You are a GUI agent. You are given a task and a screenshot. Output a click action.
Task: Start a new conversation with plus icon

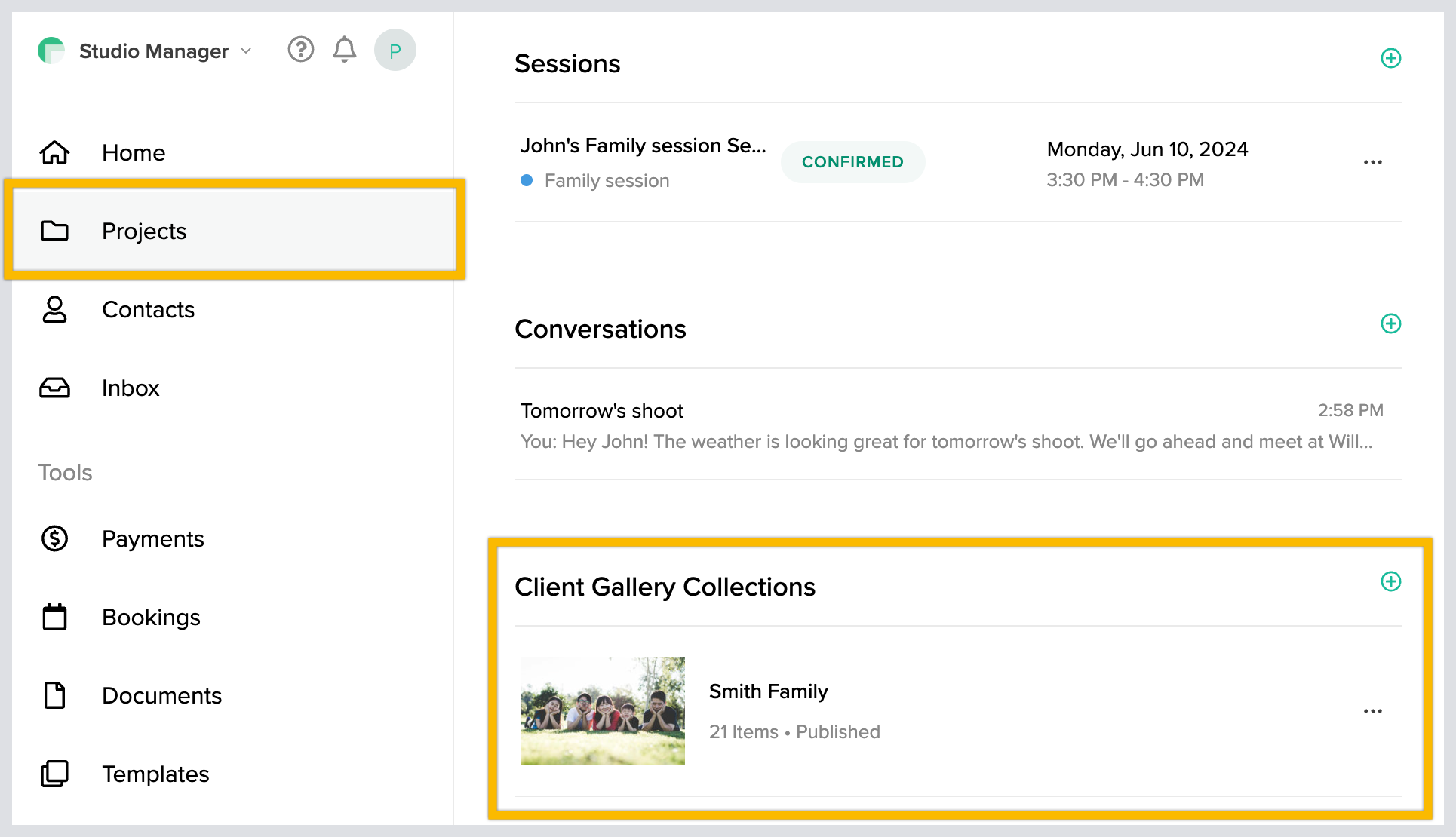tap(1390, 323)
